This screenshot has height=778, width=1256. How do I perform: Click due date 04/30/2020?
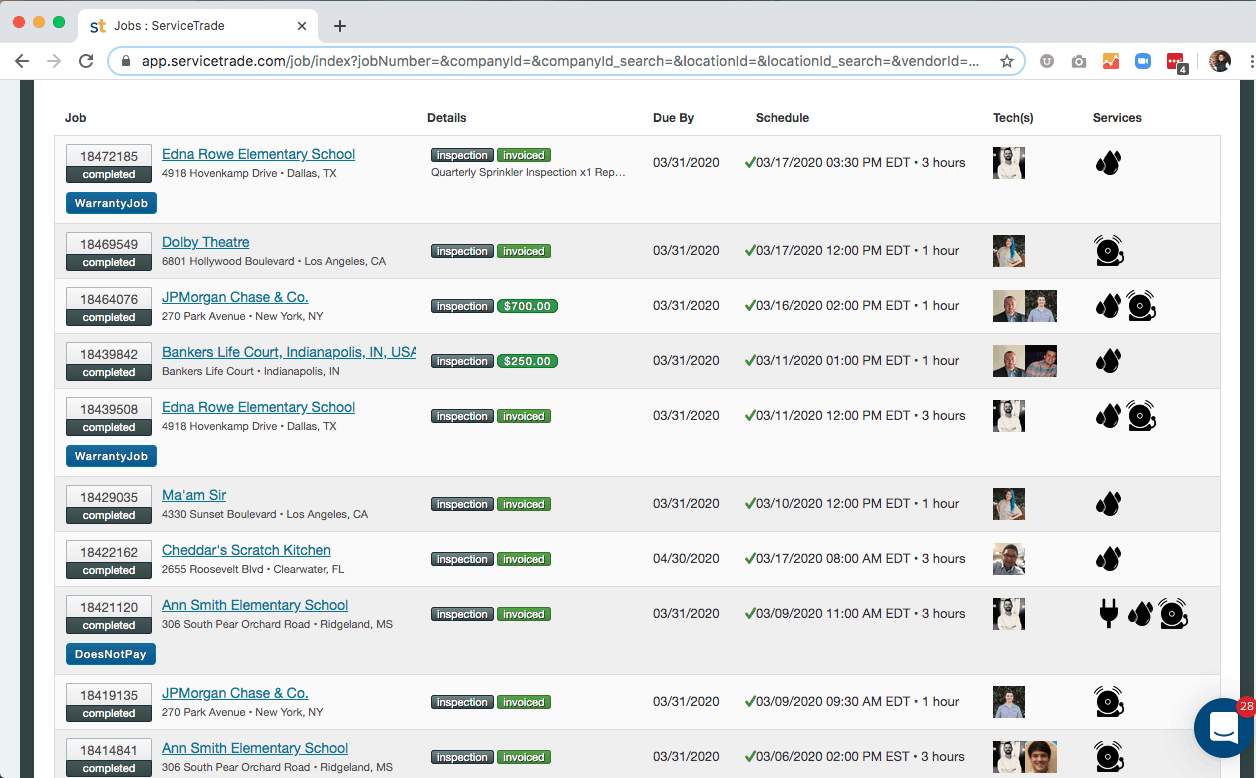pyautogui.click(x=686, y=558)
